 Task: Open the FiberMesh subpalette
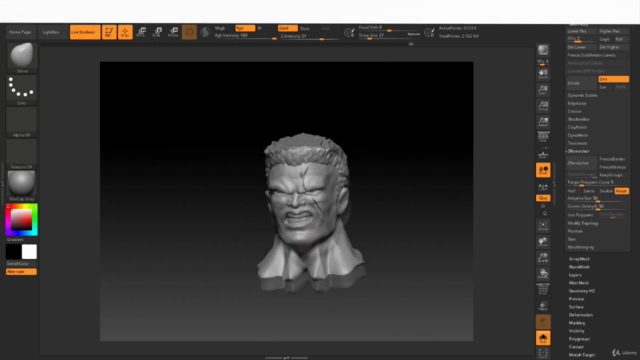tap(579, 283)
